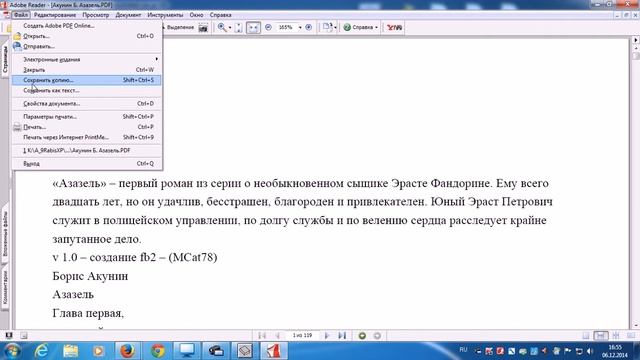The image size is (640, 360).
Task: Open the zoom tool dropdown arrow
Action: pyautogui.click(x=230, y=28)
